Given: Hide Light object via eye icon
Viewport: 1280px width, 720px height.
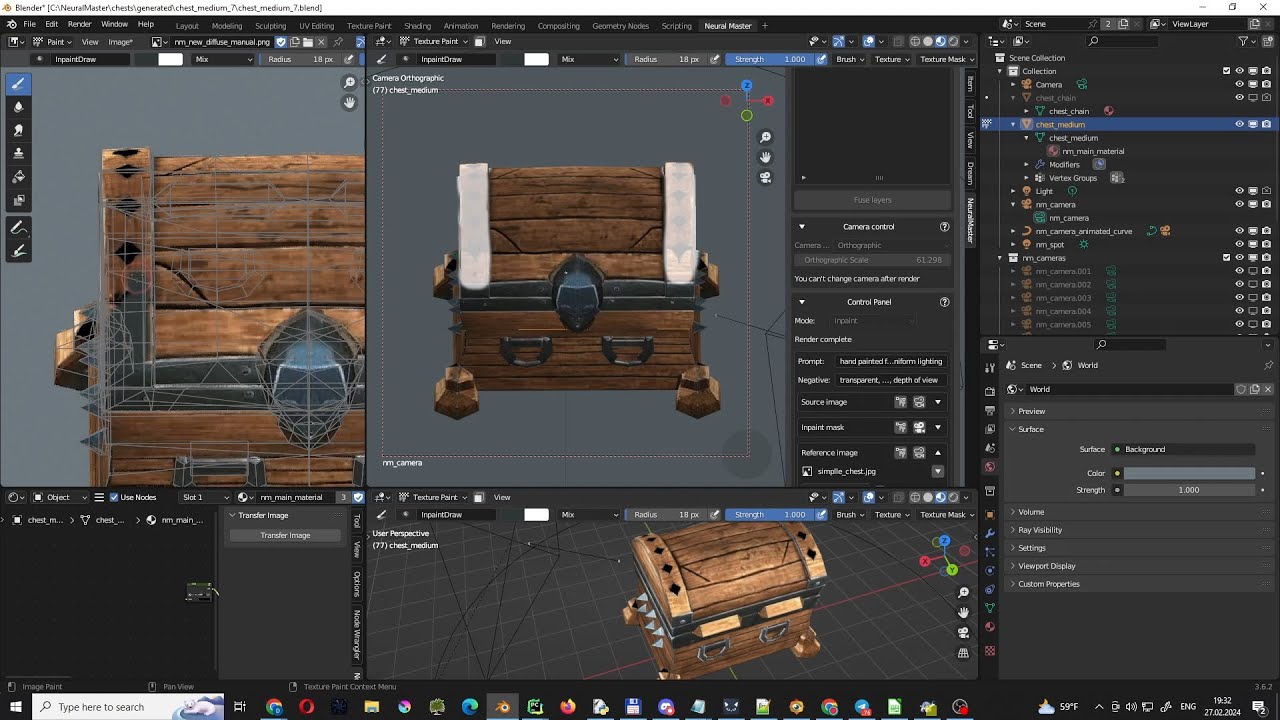Looking at the screenshot, I should [1239, 191].
